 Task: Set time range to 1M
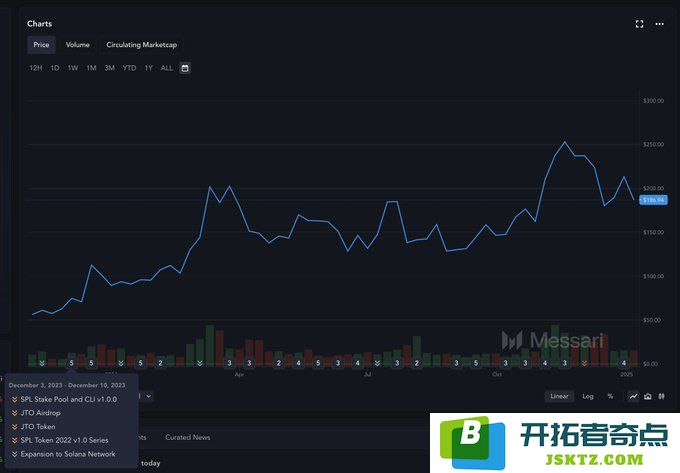pyautogui.click(x=91, y=68)
